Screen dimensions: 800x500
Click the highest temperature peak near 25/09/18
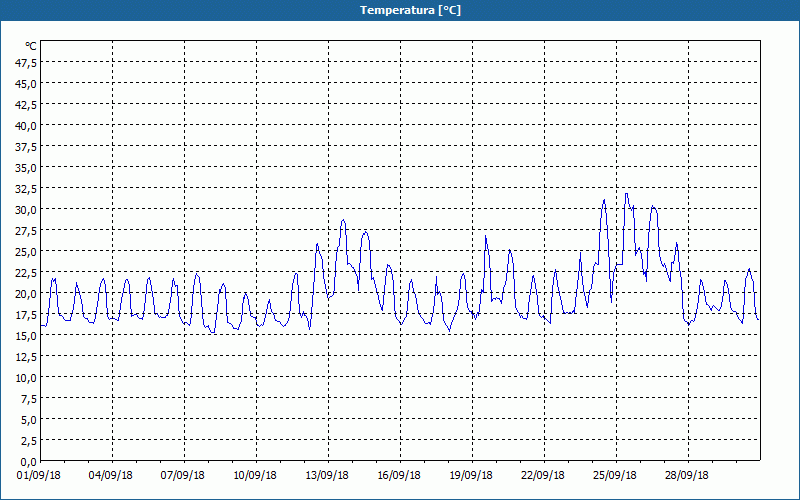627,194
